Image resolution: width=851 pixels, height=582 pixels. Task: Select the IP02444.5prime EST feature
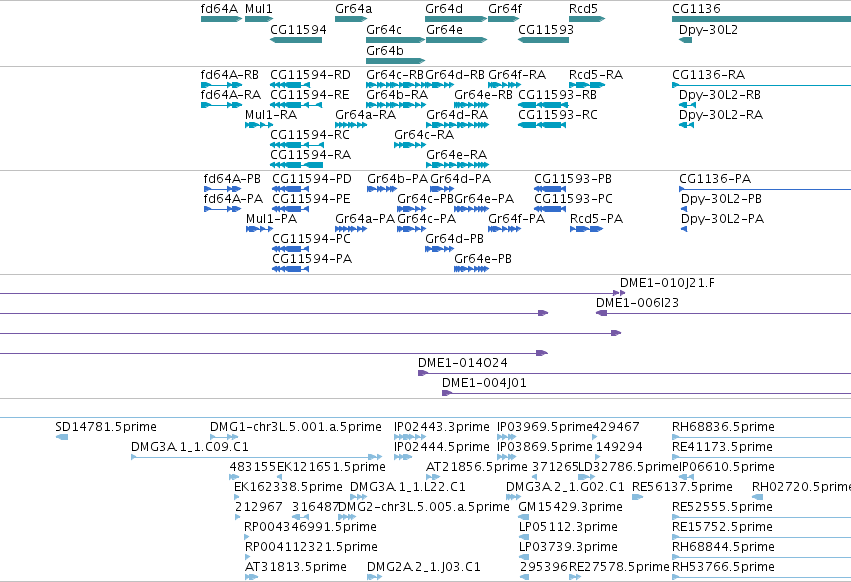pos(403,457)
